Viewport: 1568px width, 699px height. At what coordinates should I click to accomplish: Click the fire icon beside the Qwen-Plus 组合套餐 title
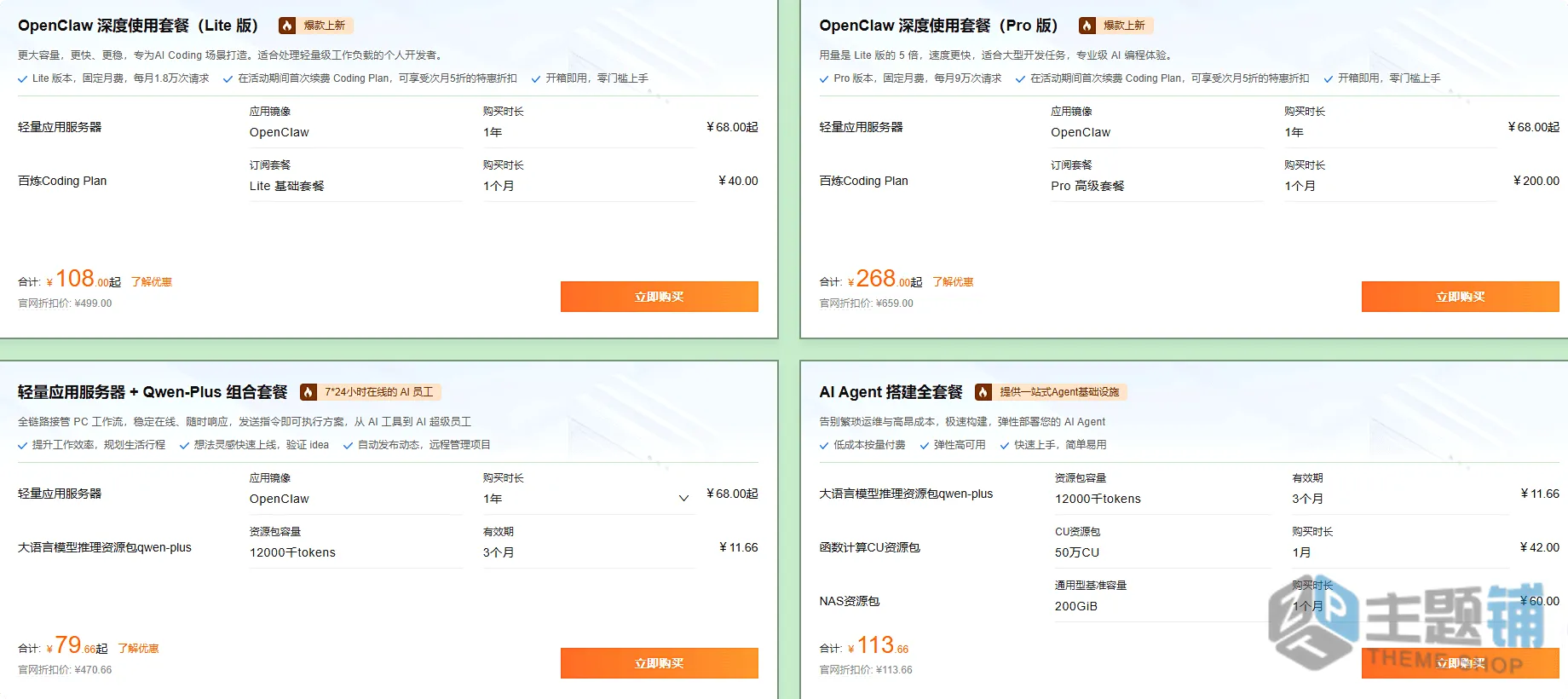click(x=308, y=392)
